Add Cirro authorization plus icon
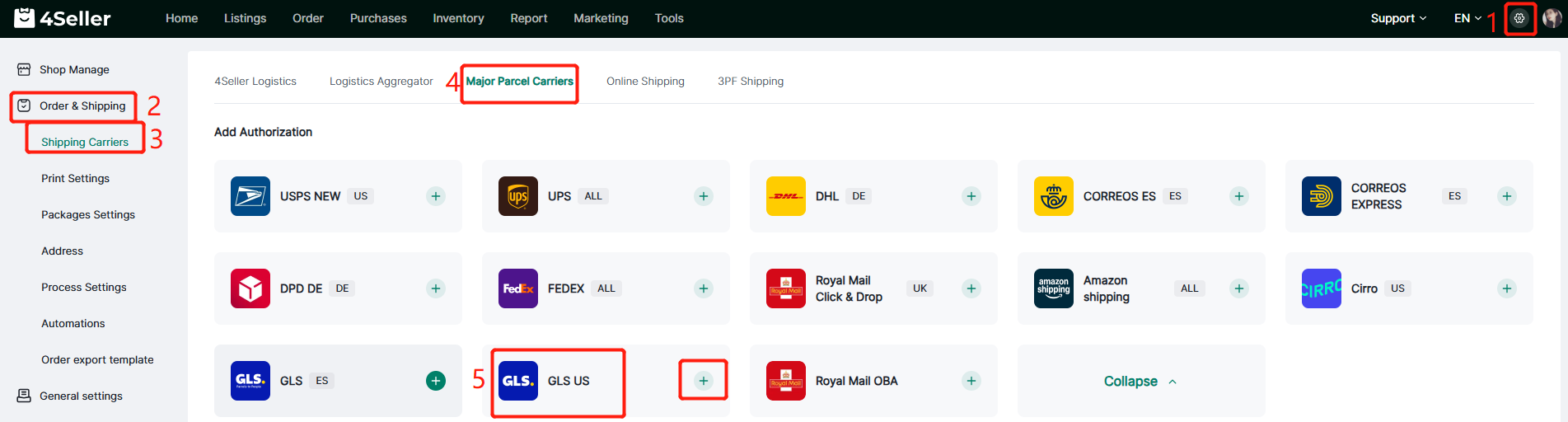1568x422 pixels. (1507, 288)
